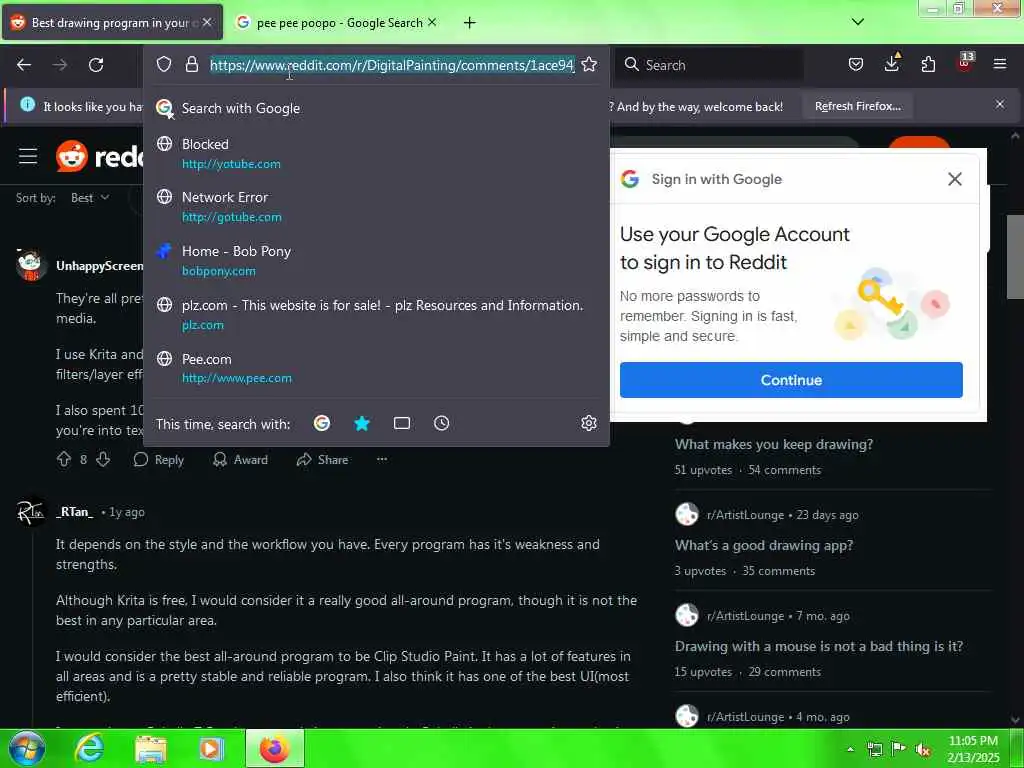
Task: Open the _RTan_ user profile link
Action: (74, 512)
